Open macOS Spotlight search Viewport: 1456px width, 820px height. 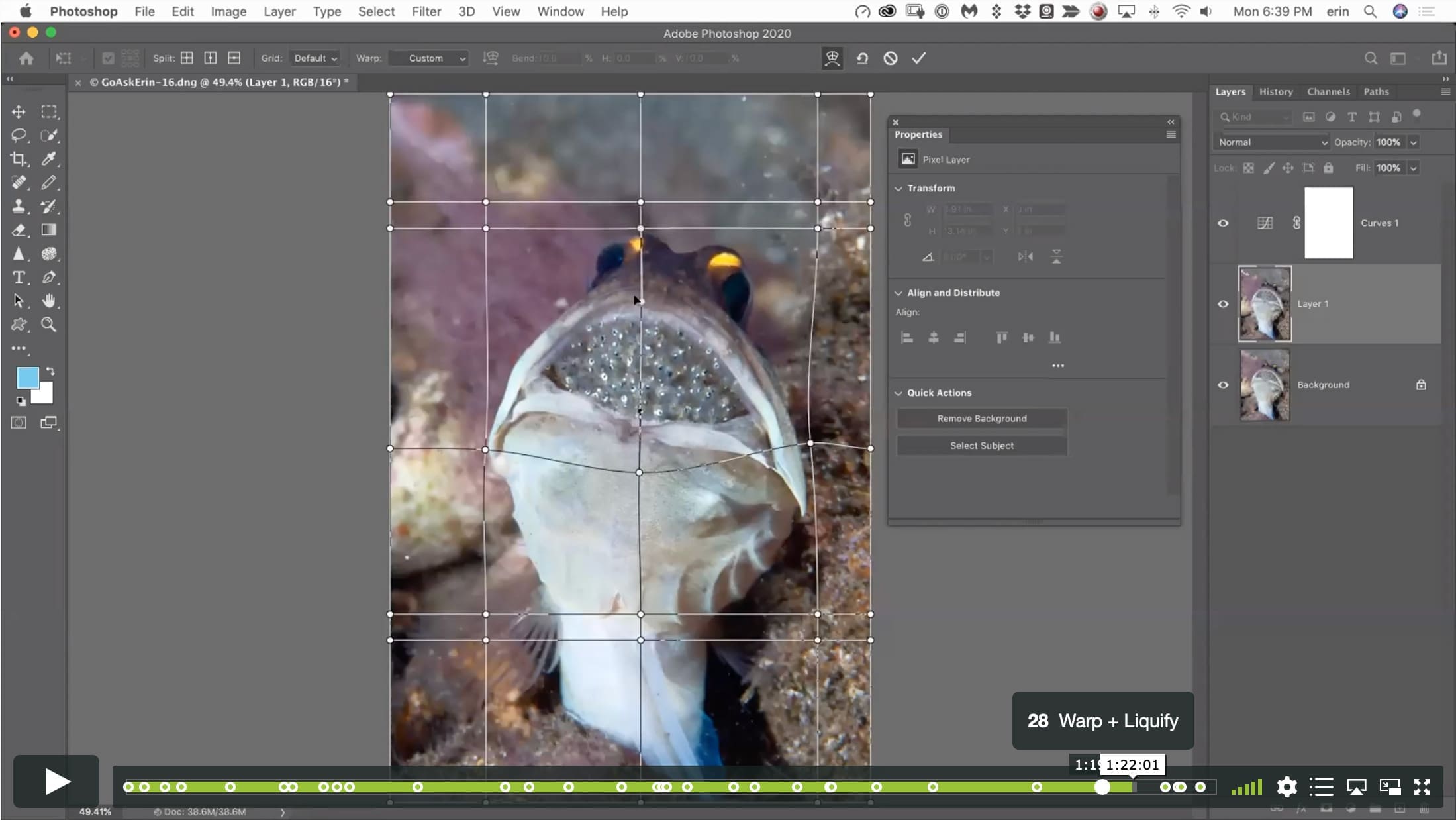tap(1370, 11)
